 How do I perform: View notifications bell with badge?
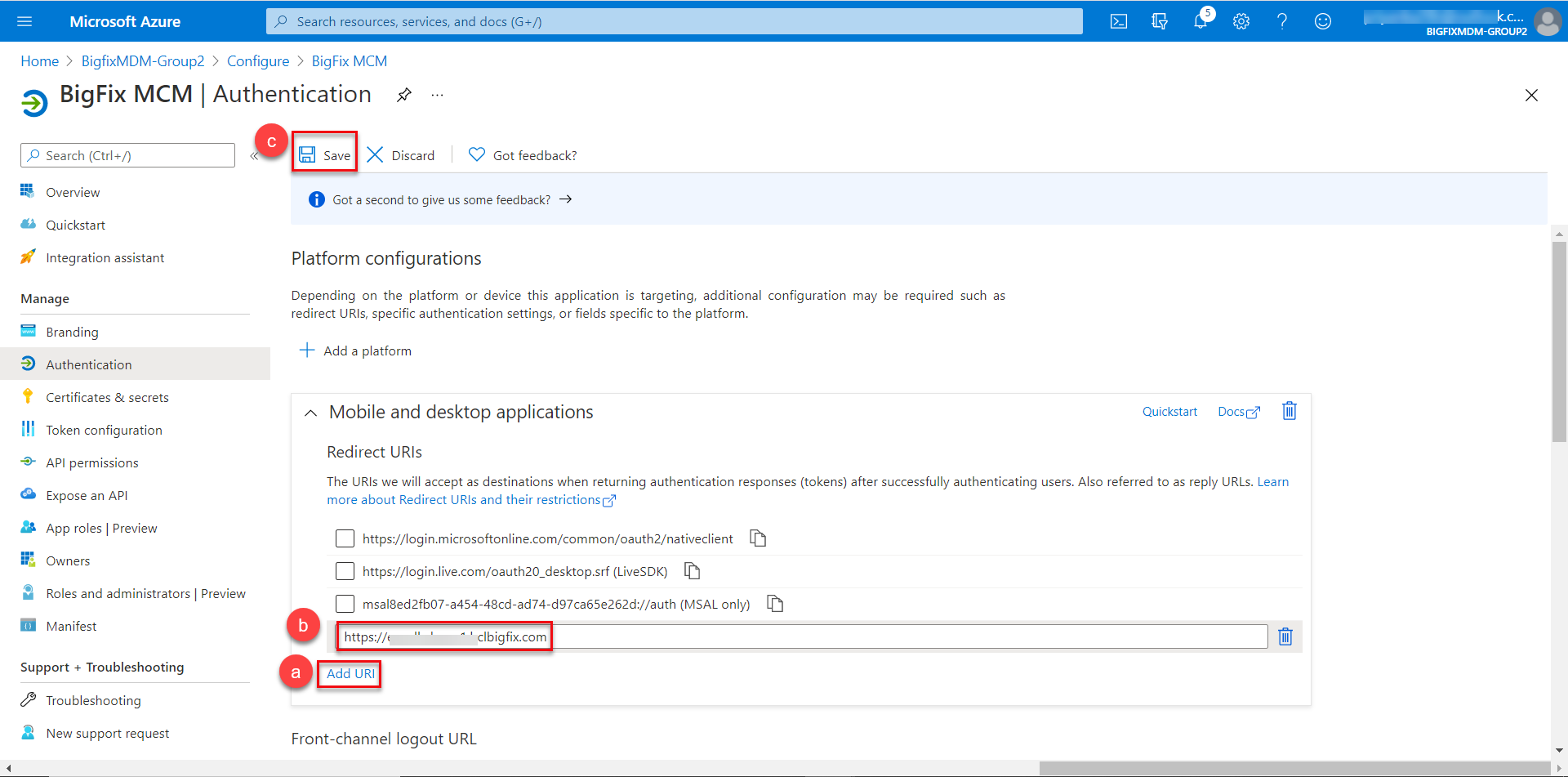(x=1200, y=21)
